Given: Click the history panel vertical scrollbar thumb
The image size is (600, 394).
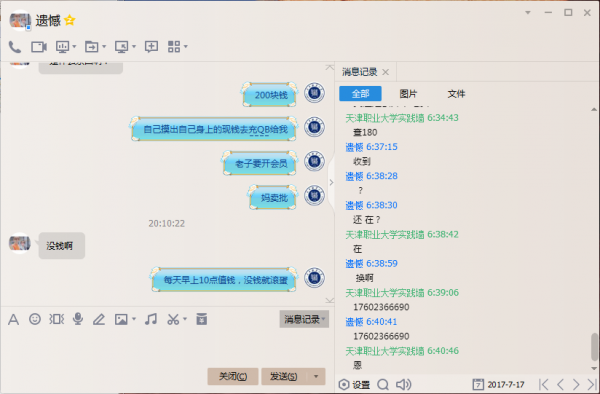Looking at the screenshot, I should tap(594, 346).
